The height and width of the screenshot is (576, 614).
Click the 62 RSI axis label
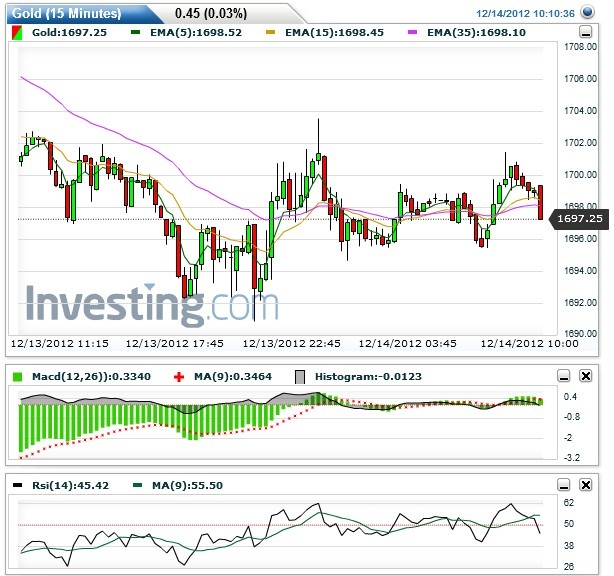(x=569, y=503)
